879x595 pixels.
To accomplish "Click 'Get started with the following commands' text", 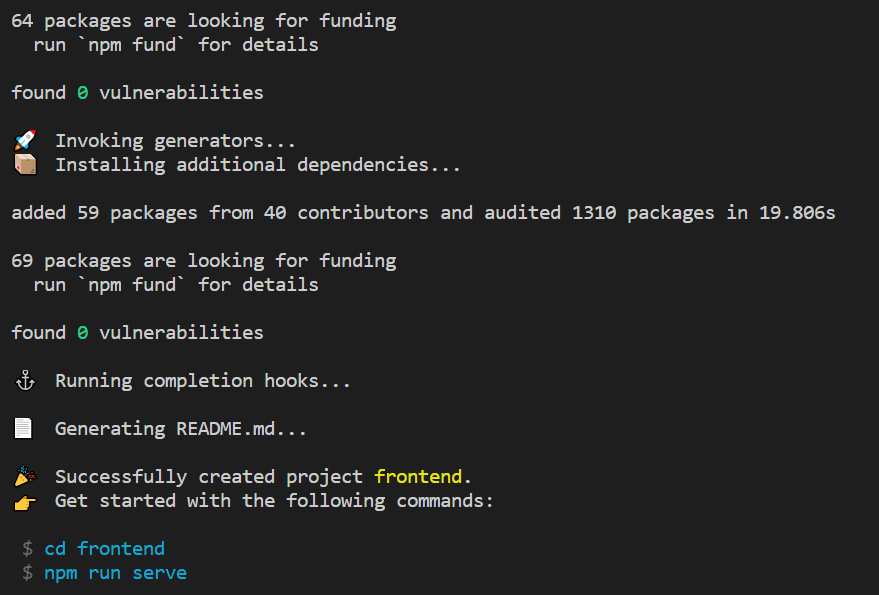I will pyautogui.click(x=274, y=501).
